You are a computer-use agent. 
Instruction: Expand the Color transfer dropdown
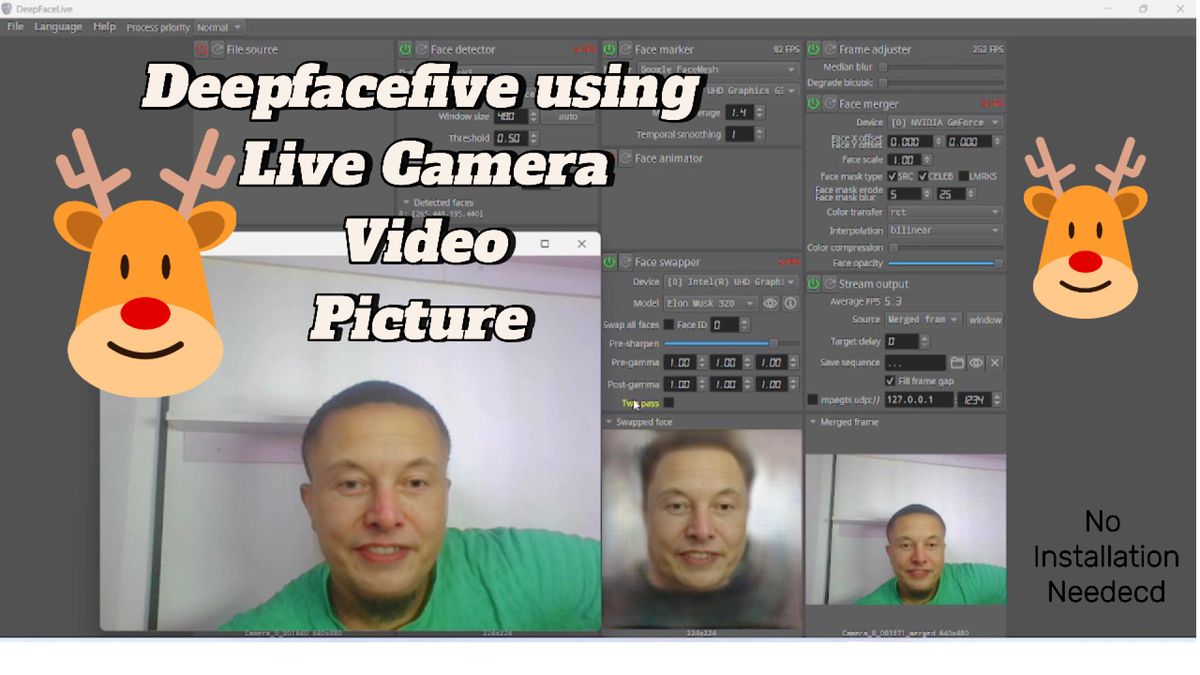[944, 212]
